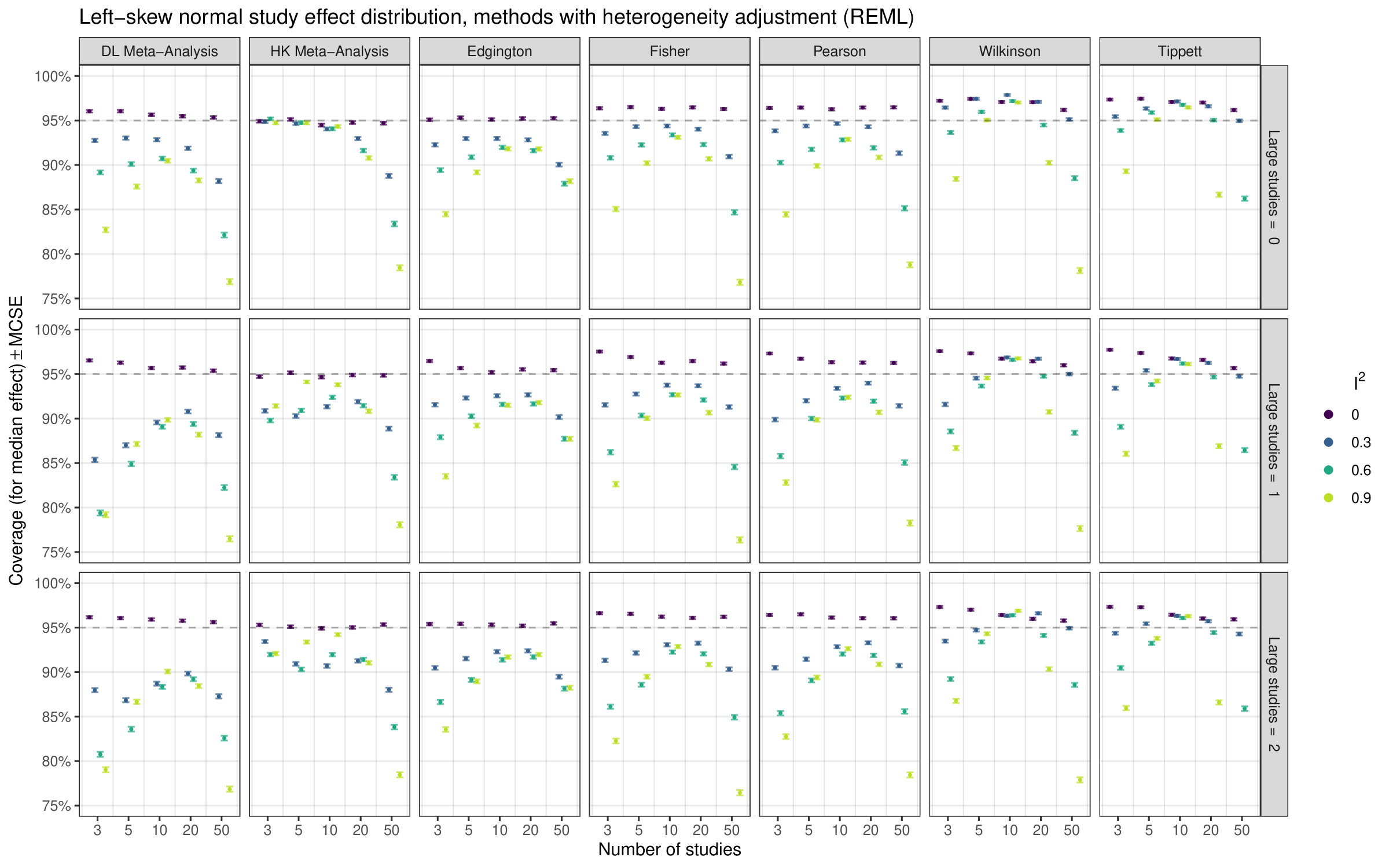Select the Pearson column header
The image size is (1389, 868).
pyautogui.click(x=839, y=52)
